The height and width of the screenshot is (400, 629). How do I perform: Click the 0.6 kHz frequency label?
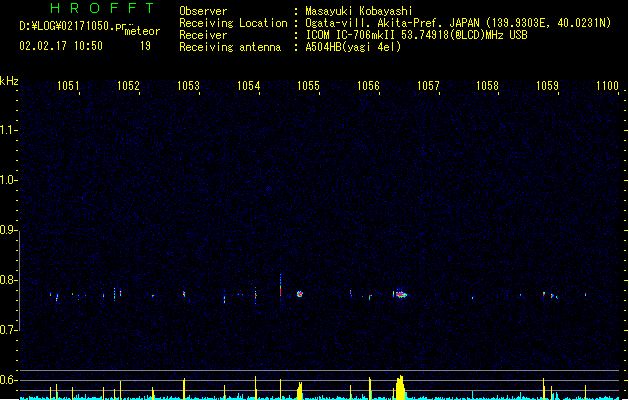(9, 380)
